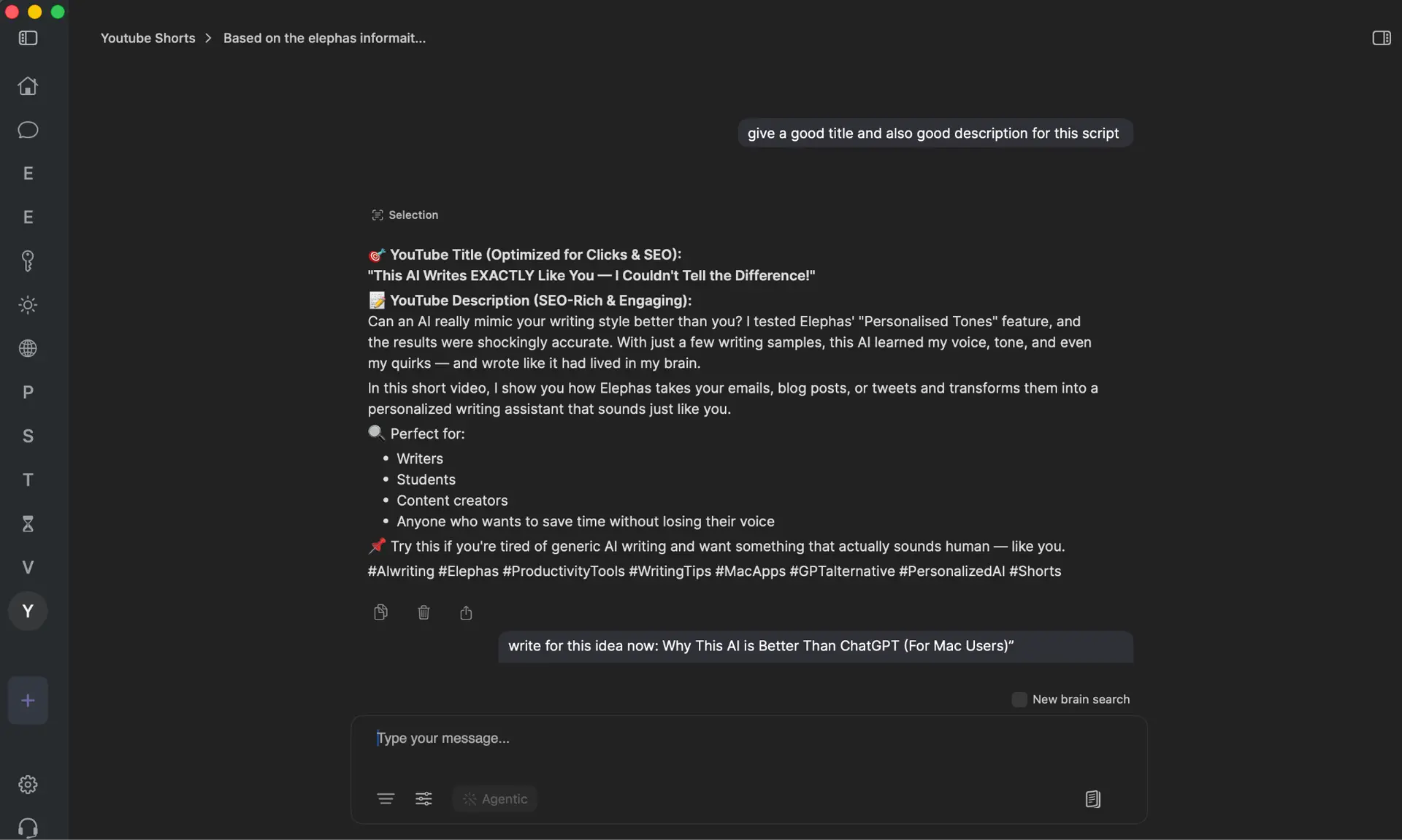
Task: Expand the text lines menu in input bar
Action: 386,798
